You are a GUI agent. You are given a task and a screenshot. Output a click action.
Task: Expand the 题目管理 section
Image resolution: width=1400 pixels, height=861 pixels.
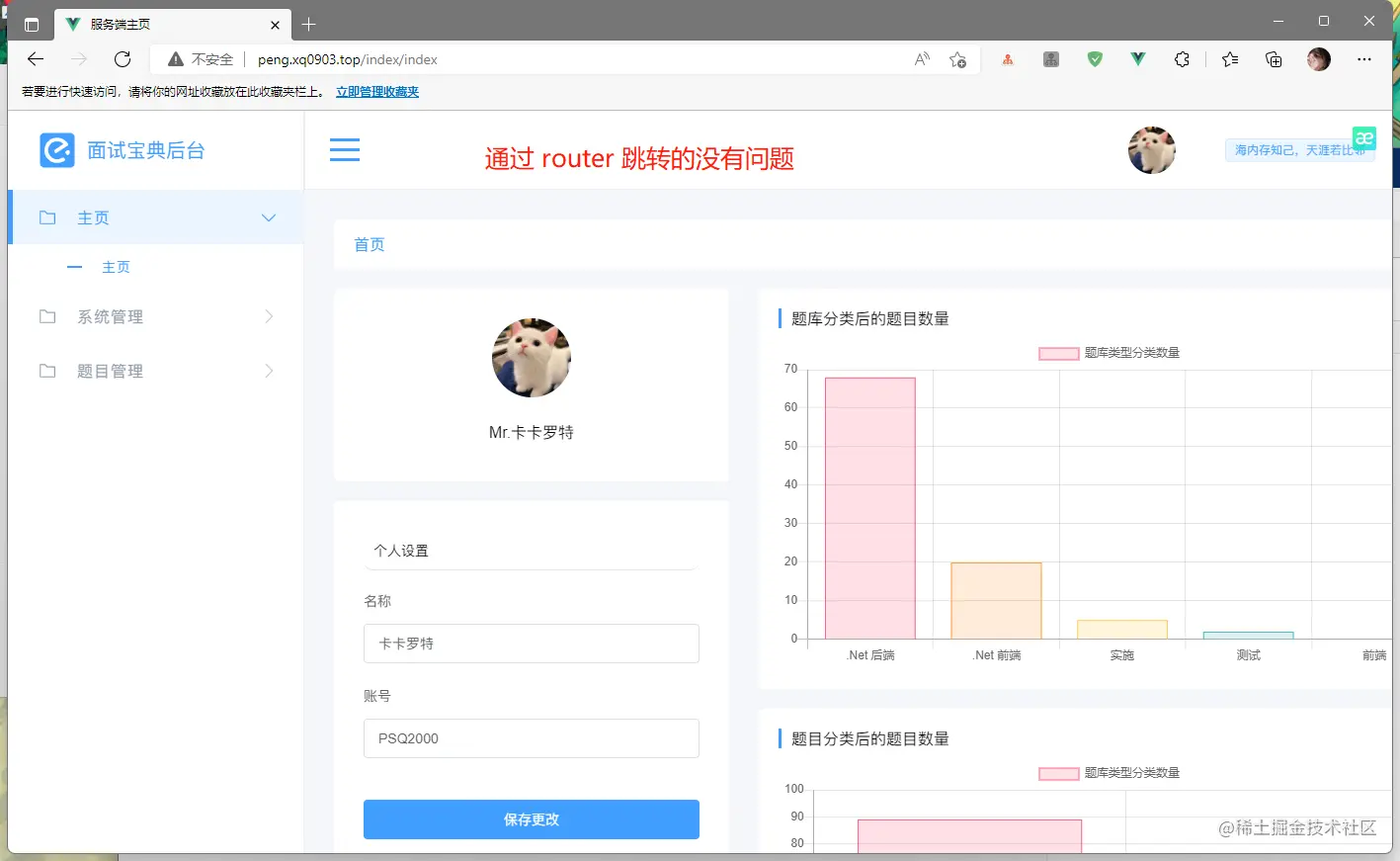click(x=268, y=370)
